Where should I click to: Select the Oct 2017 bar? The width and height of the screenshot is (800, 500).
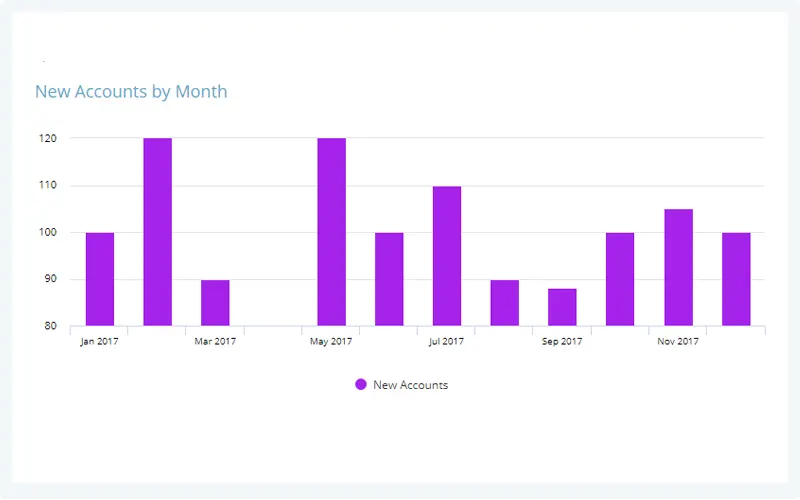tap(620, 279)
